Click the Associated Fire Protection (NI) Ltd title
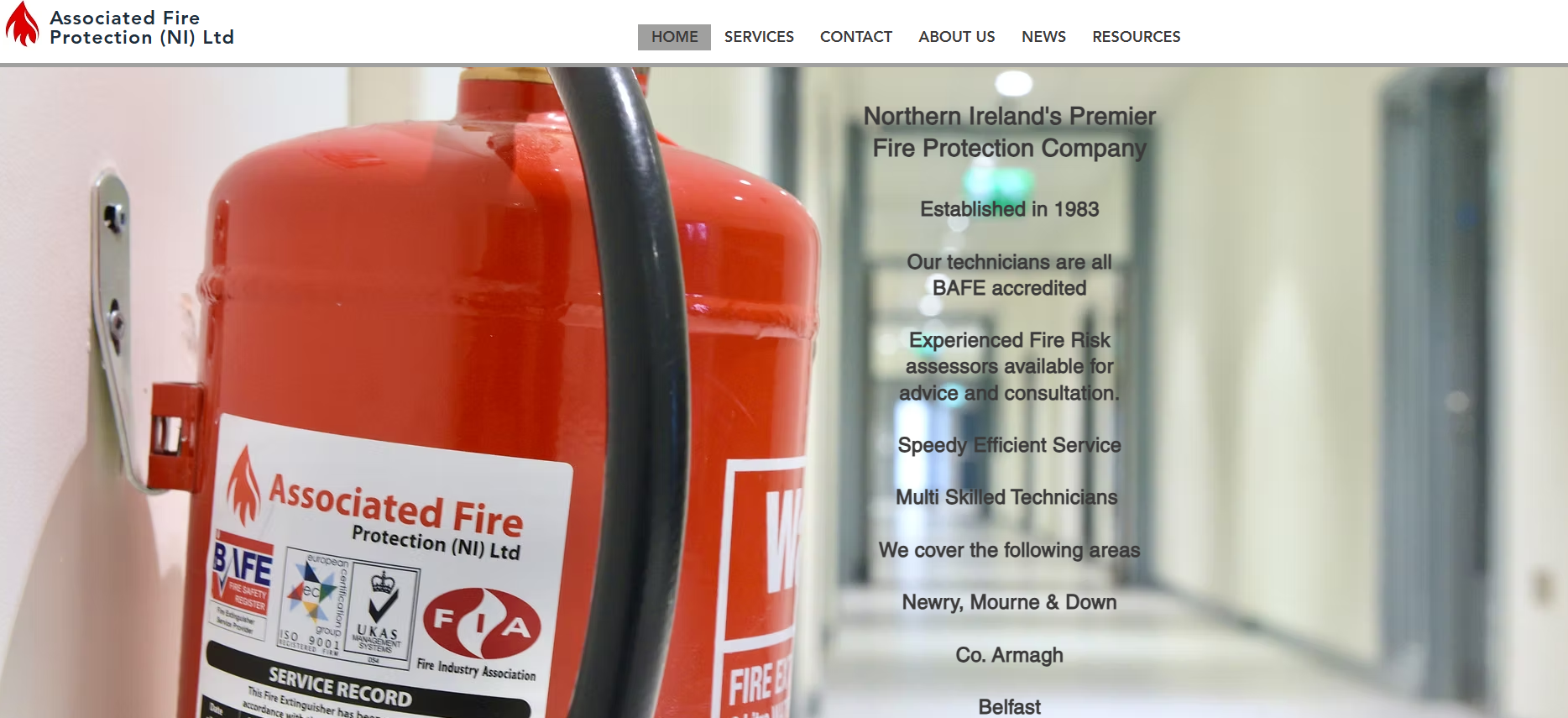 (x=142, y=28)
